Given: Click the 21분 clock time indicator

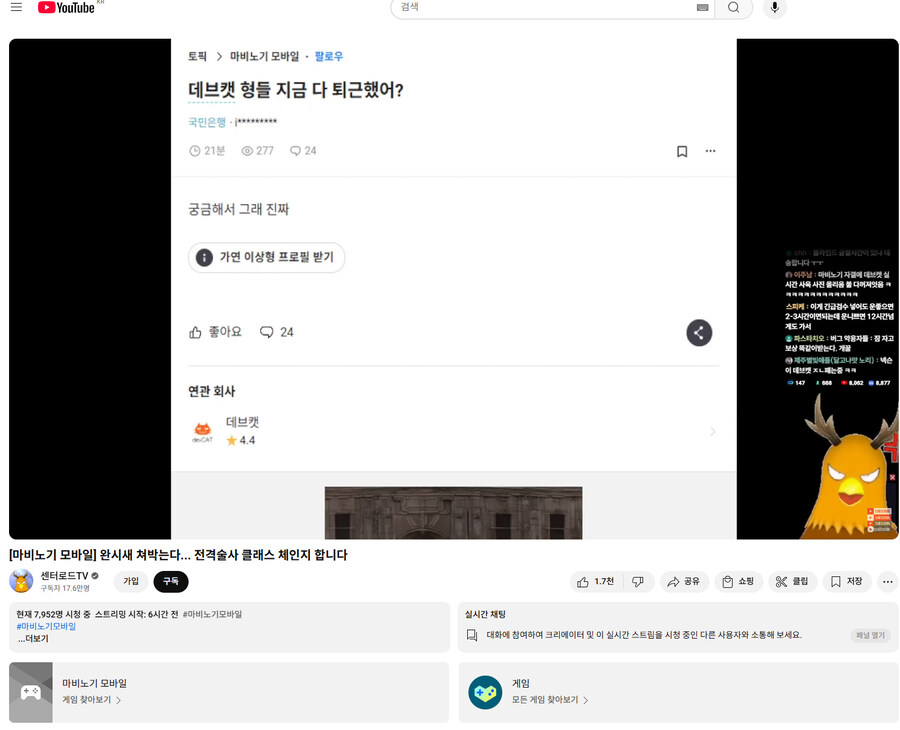Looking at the screenshot, I should point(207,151).
